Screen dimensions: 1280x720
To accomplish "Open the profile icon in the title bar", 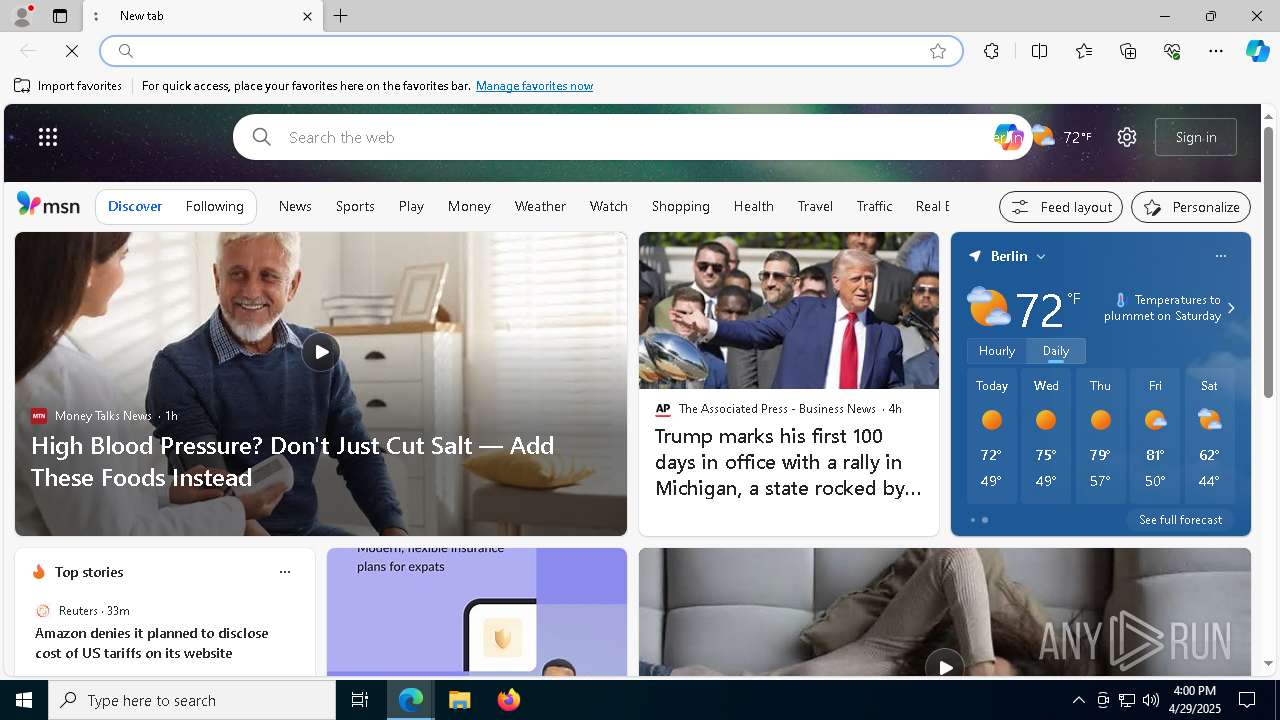I will 21,16.
